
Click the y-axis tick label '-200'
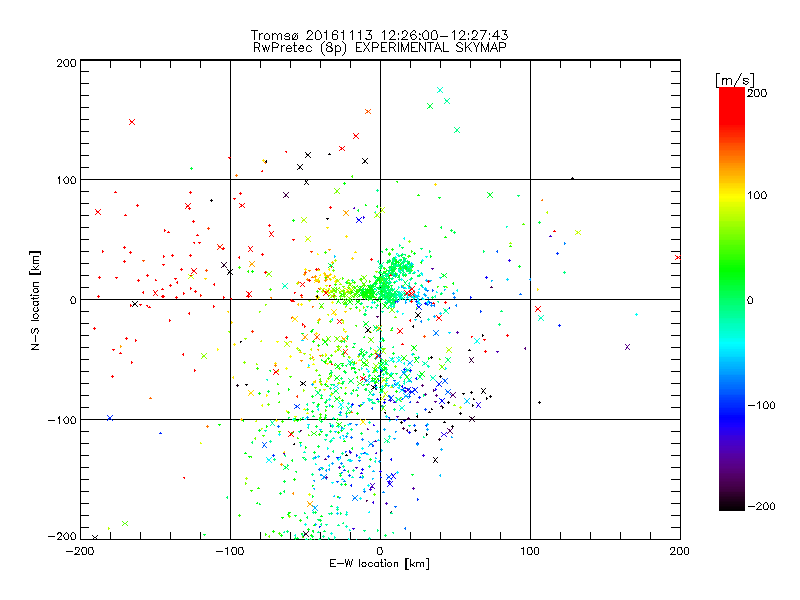pyautogui.click(x=62, y=536)
